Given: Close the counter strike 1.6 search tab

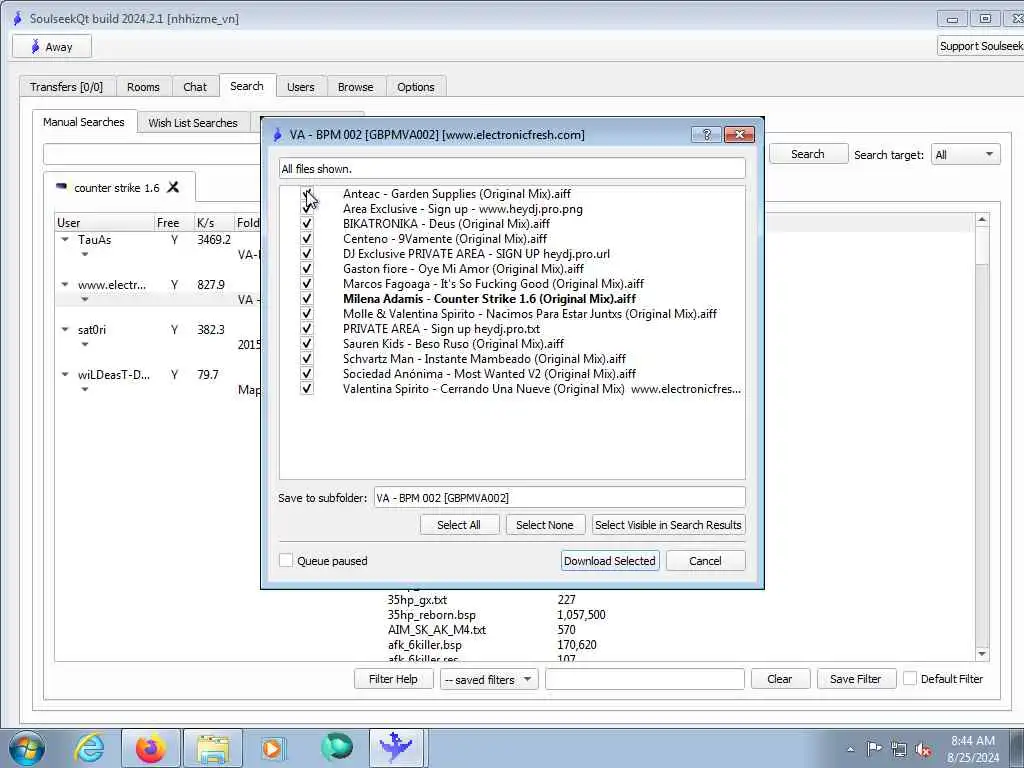Looking at the screenshot, I should 173,187.
